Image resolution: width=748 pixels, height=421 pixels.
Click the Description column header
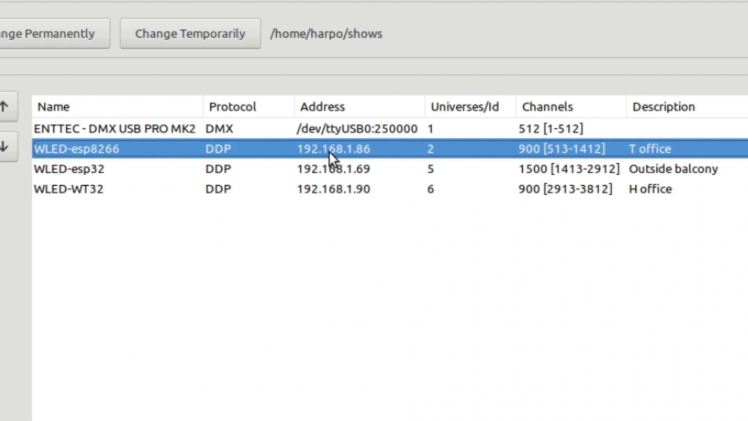pos(663,107)
